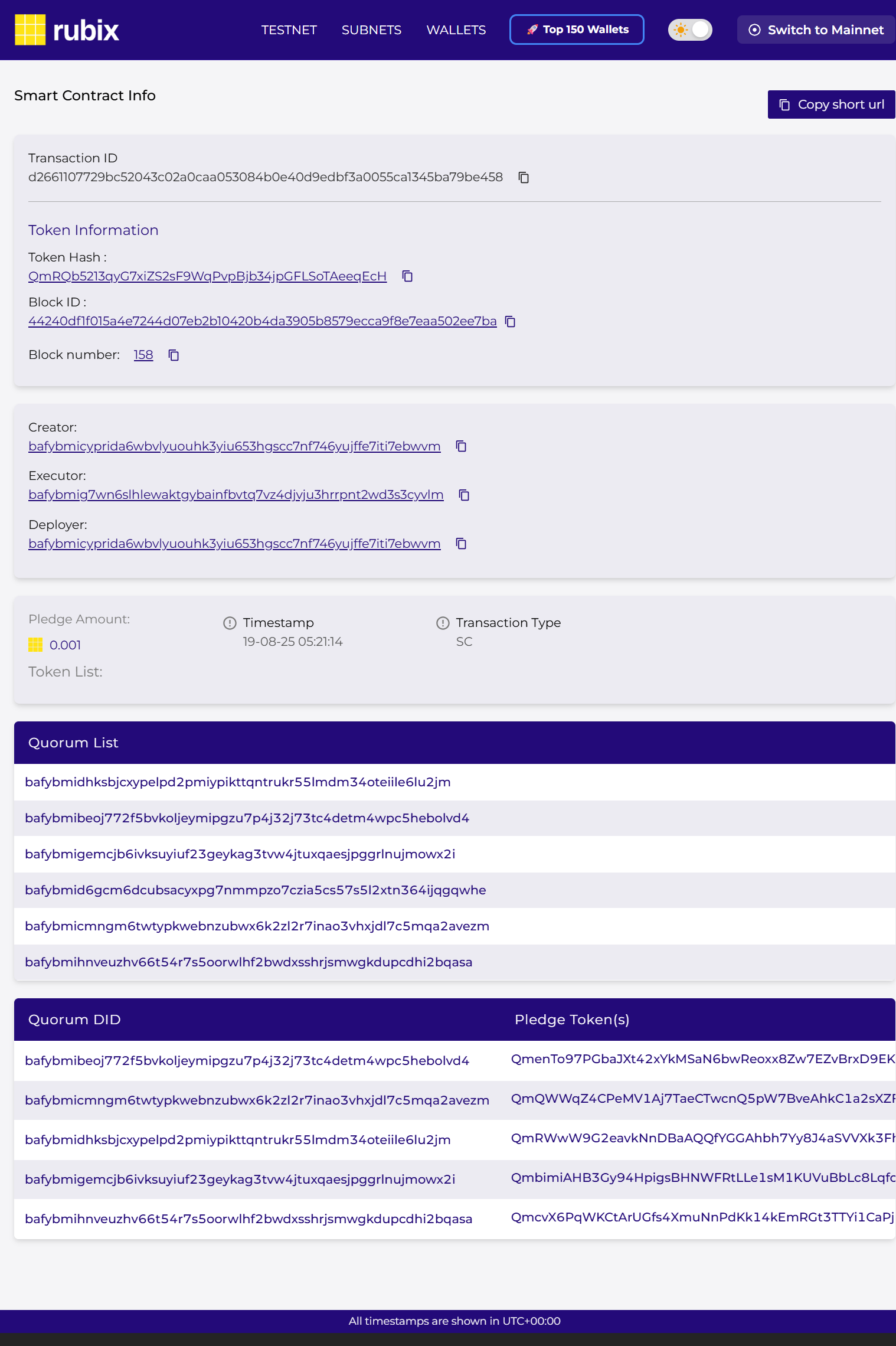Click Quorum DID cell bafybmidhksbjcxy...
This screenshot has width=896, height=1346.
point(238,1140)
